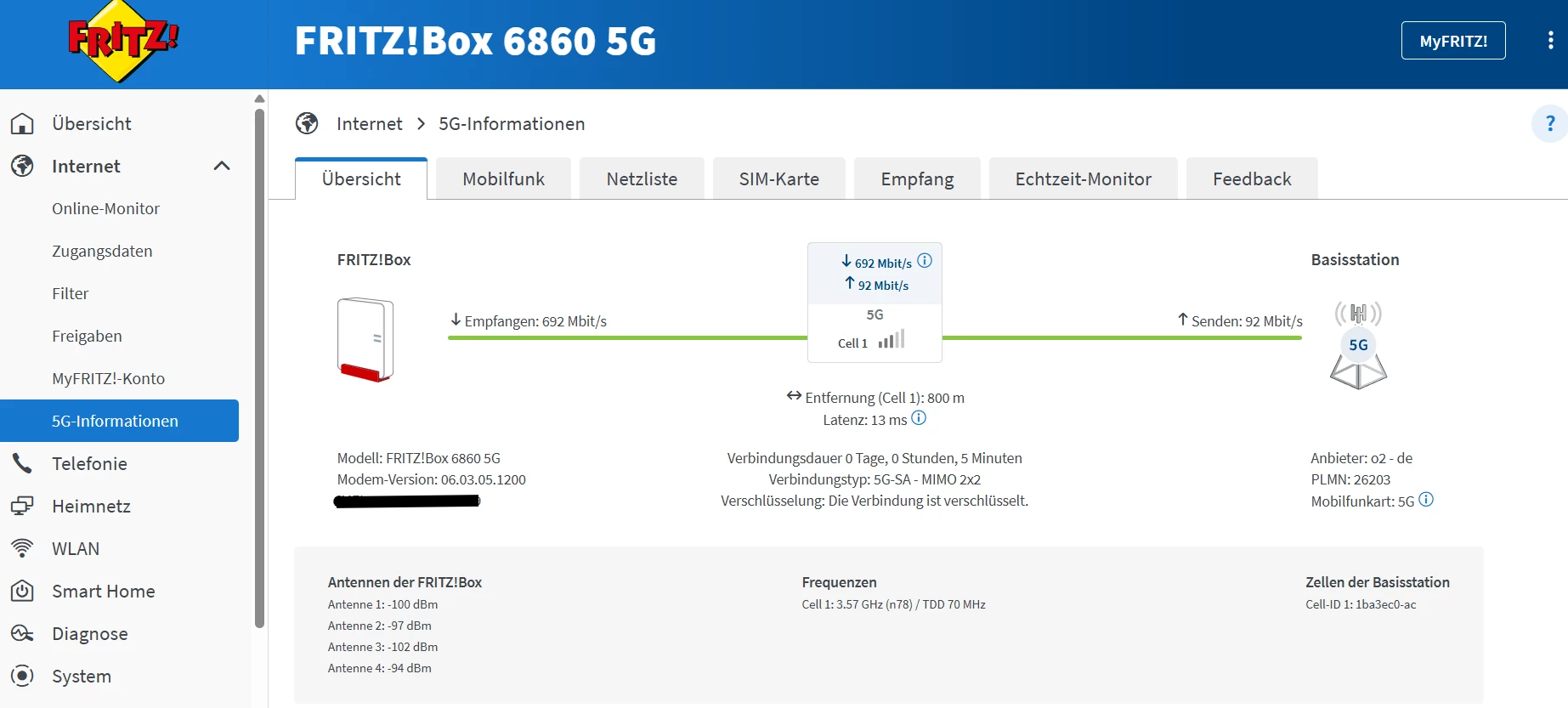Open Filter in sidebar
This screenshot has height=708, width=1568.
pos(70,294)
